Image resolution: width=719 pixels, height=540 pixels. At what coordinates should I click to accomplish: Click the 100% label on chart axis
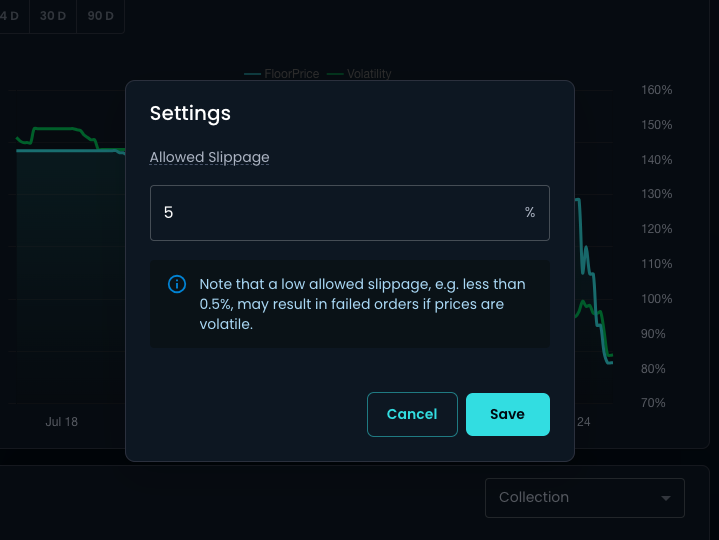point(656,299)
